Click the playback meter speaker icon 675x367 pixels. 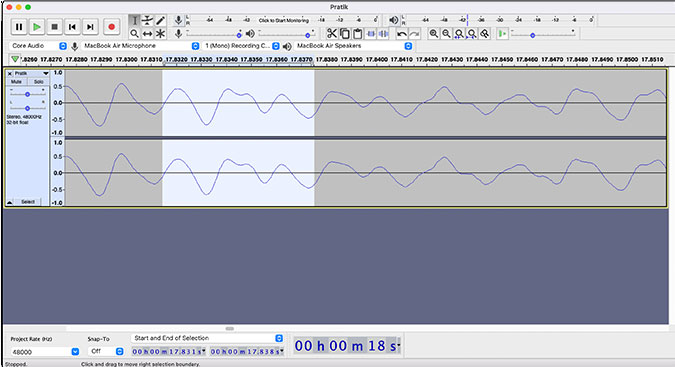pos(393,20)
